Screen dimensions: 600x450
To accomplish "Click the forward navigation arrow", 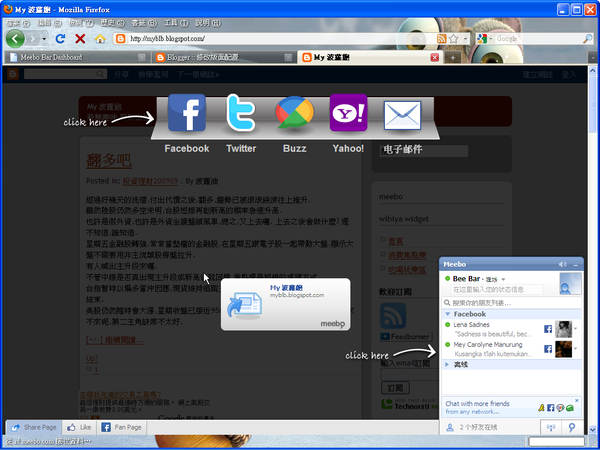I will pyautogui.click(x=33, y=39).
